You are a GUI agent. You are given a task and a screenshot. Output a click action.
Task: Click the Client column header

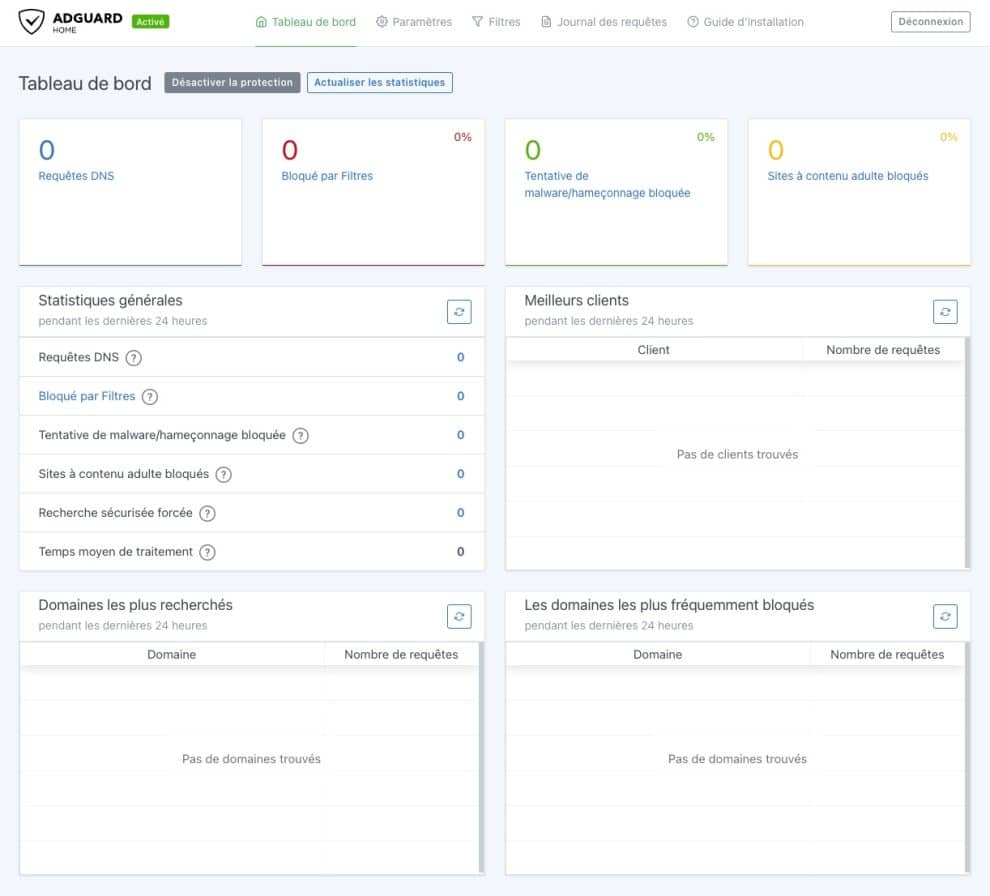click(655, 350)
